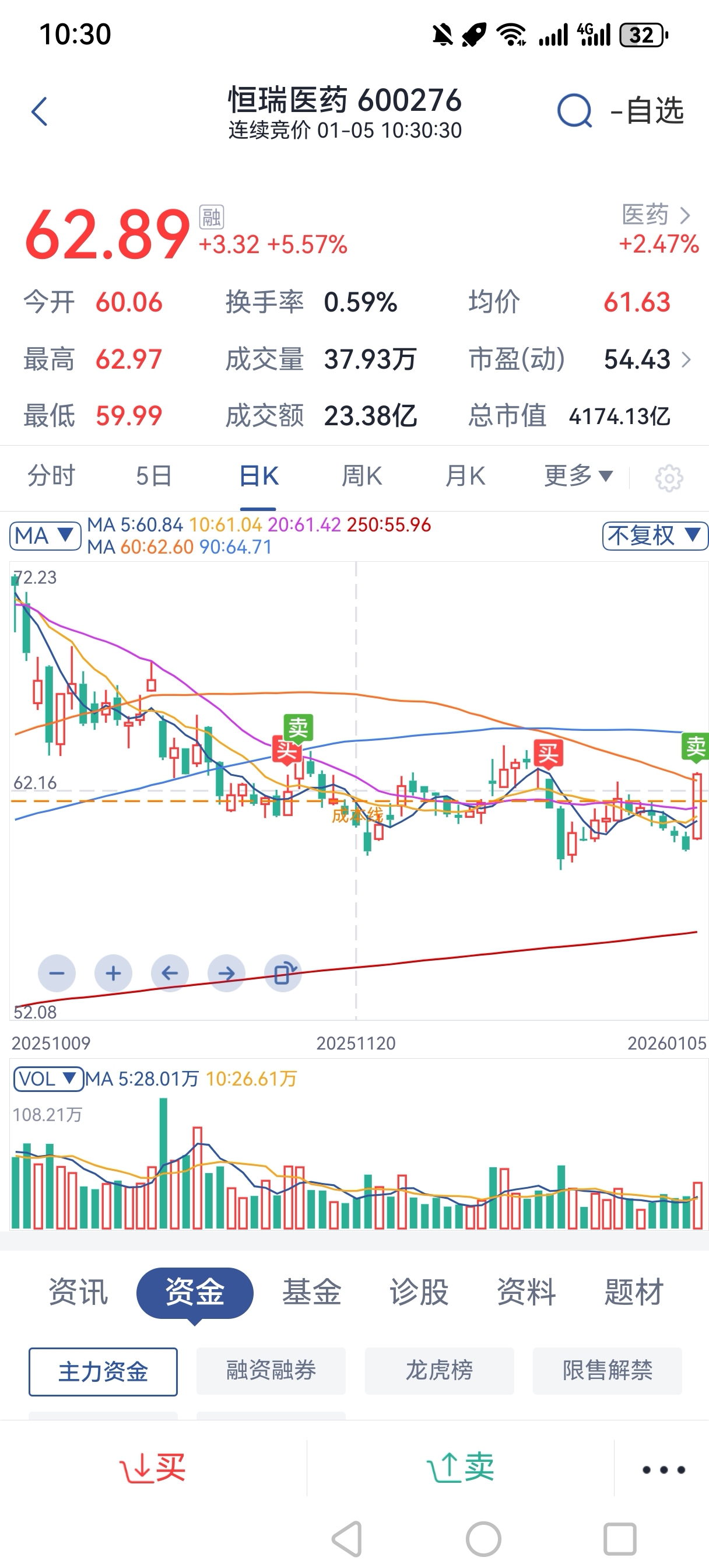Image resolution: width=709 pixels, height=1568 pixels.
Task: Open the stock search magnifier
Action: (574, 111)
